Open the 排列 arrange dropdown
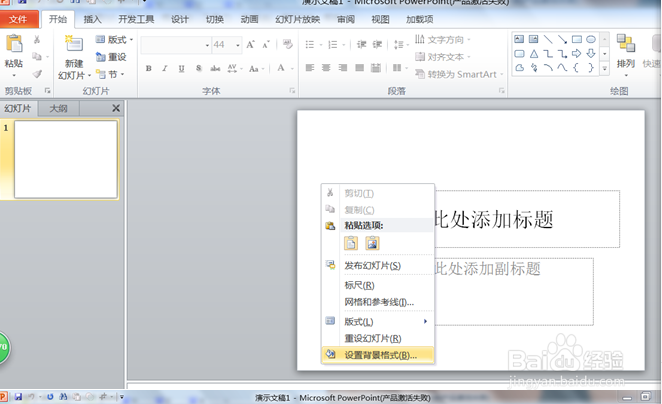 626,55
